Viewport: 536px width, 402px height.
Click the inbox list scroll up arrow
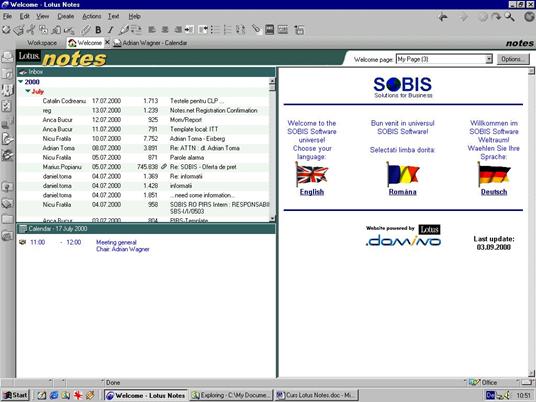click(x=272, y=81)
